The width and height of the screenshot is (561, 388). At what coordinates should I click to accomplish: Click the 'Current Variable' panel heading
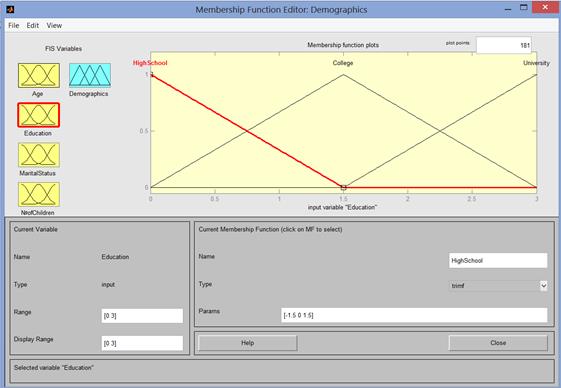click(x=35, y=229)
